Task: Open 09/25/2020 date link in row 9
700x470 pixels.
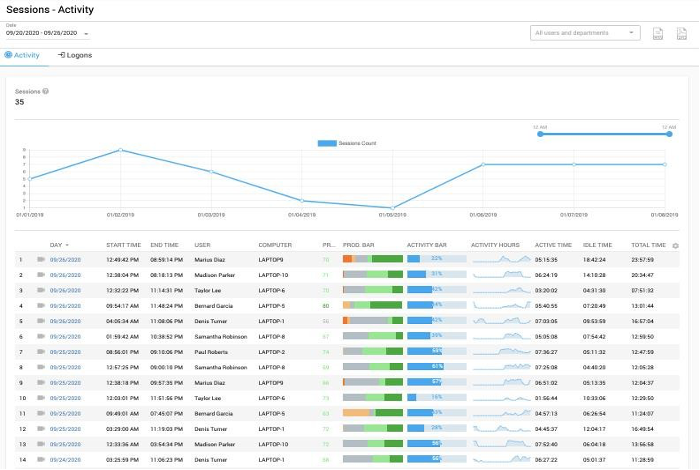Action: pos(65,383)
